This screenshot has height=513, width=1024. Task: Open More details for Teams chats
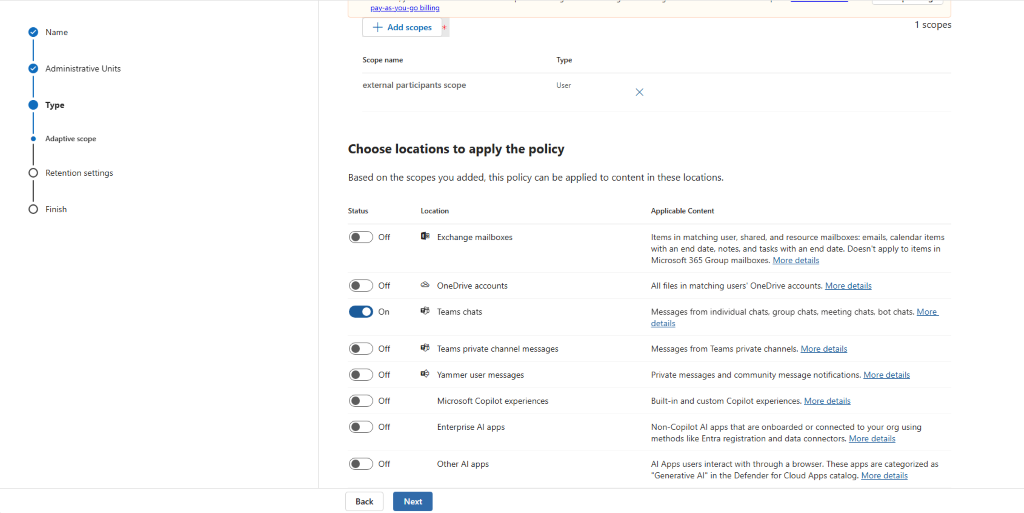pyautogui.click(x=927, y=312)
